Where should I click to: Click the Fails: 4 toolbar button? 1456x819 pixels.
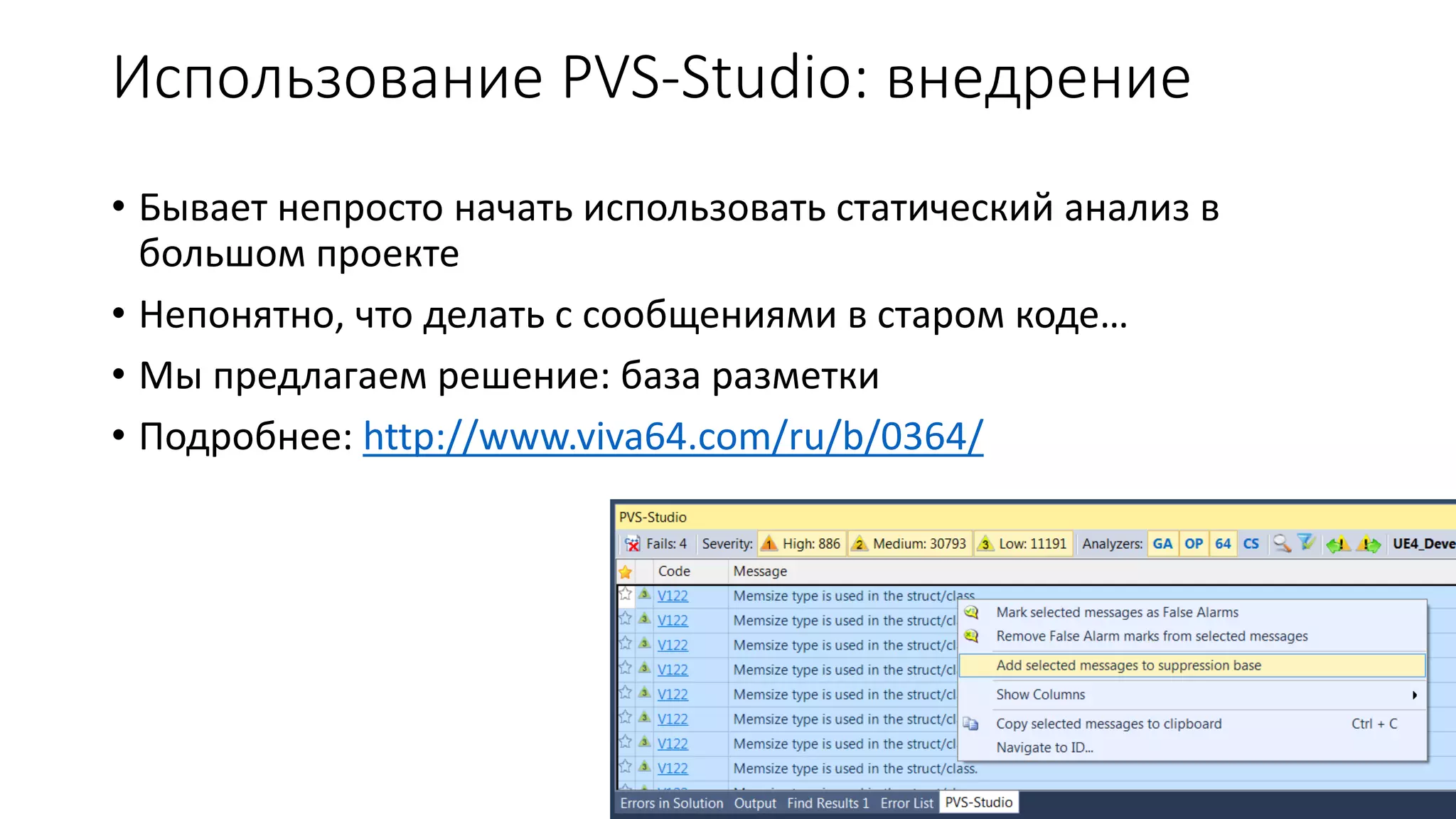pyautogui.click(x=655, y=544)
